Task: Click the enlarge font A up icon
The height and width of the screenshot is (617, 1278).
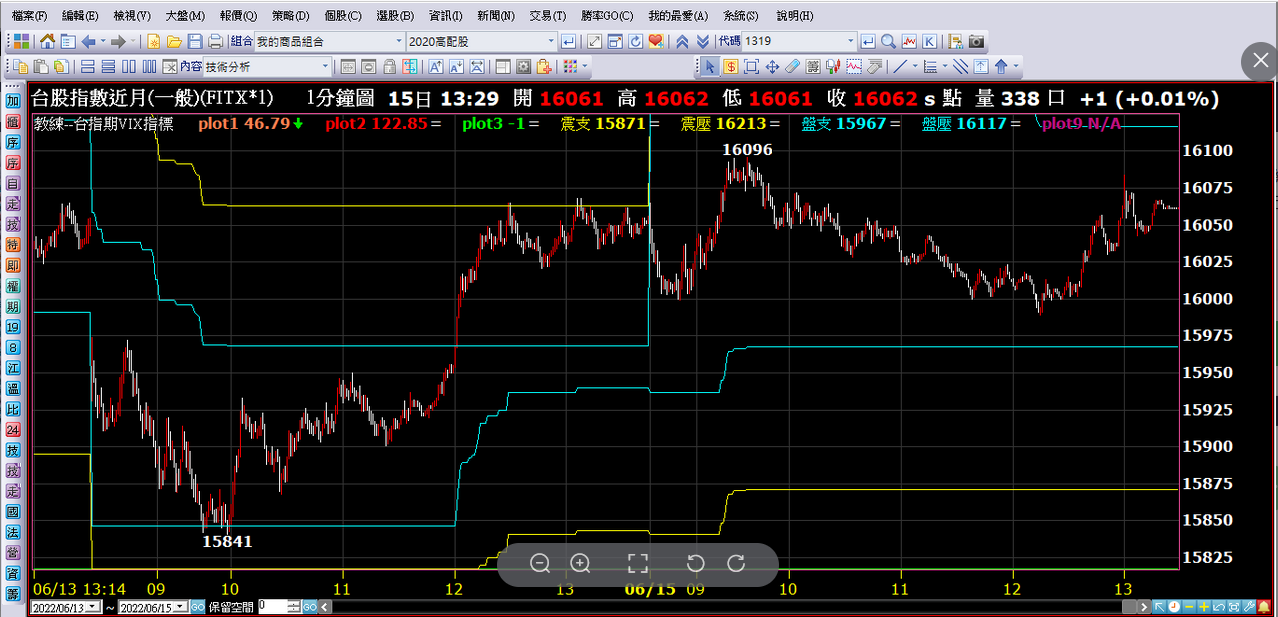Action: tap(434, 67)
